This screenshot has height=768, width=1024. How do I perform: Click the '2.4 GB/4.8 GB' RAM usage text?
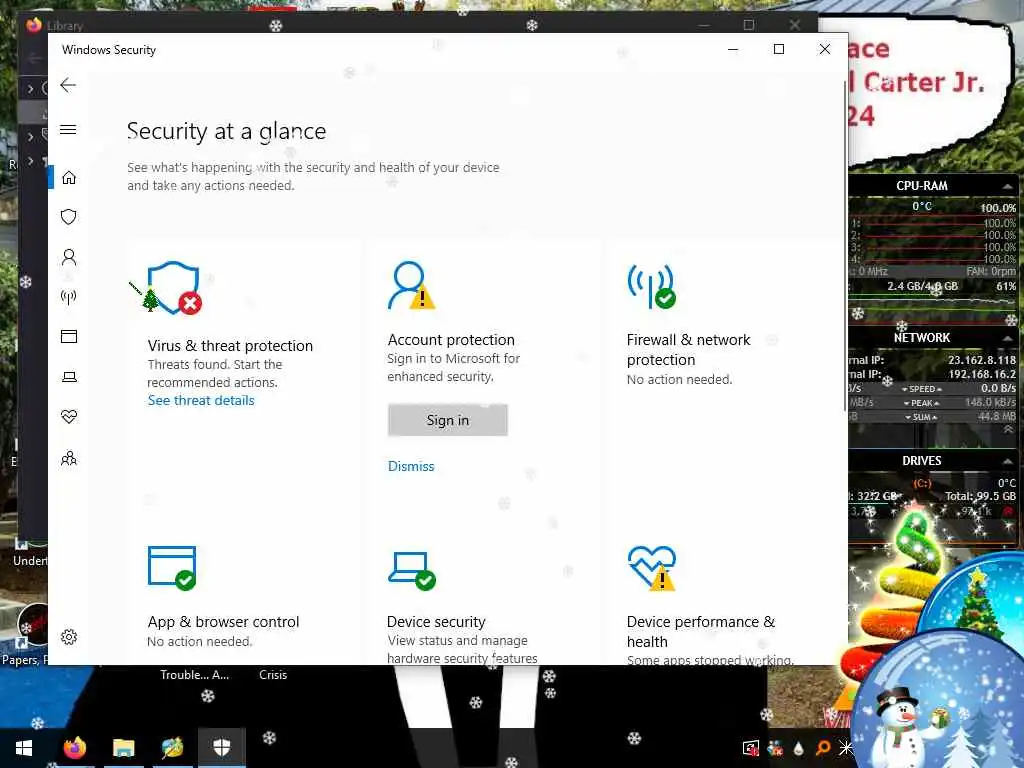click(922, 286)
